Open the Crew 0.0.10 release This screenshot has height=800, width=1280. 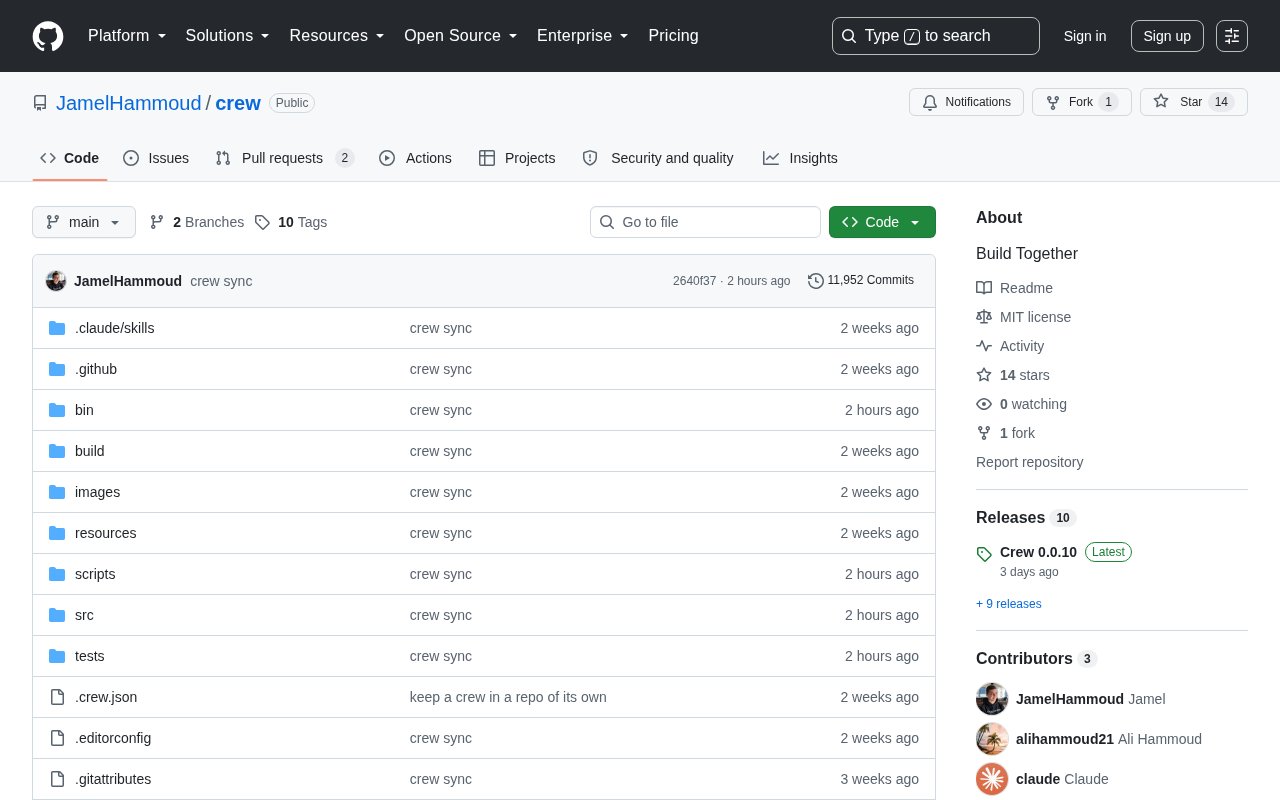click(x=1038, y=552)
